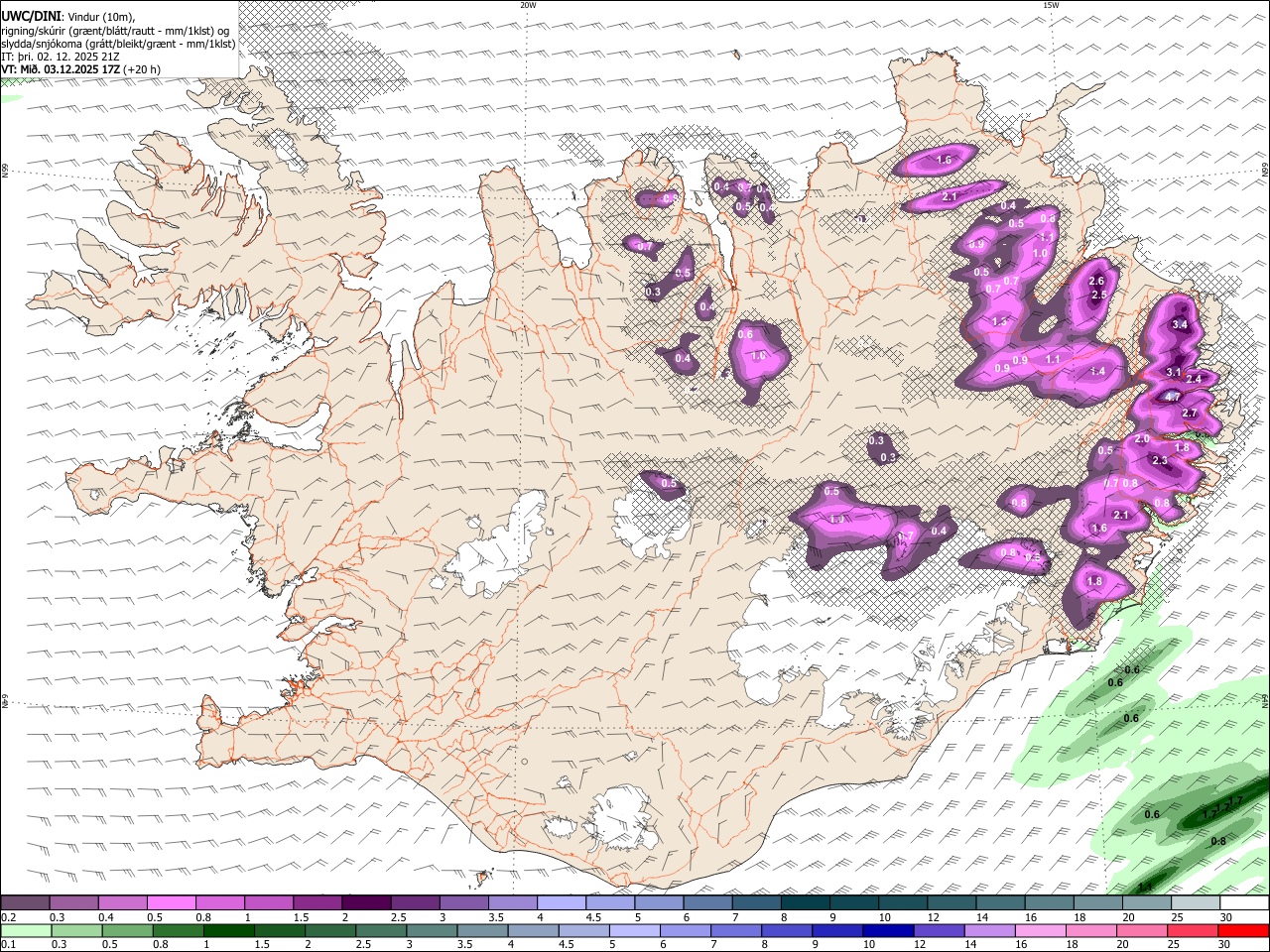Select the bright magenta 0.5–0.8 upper scale swatch
This screenshot has height=952, width=1270.
[171, 903]
